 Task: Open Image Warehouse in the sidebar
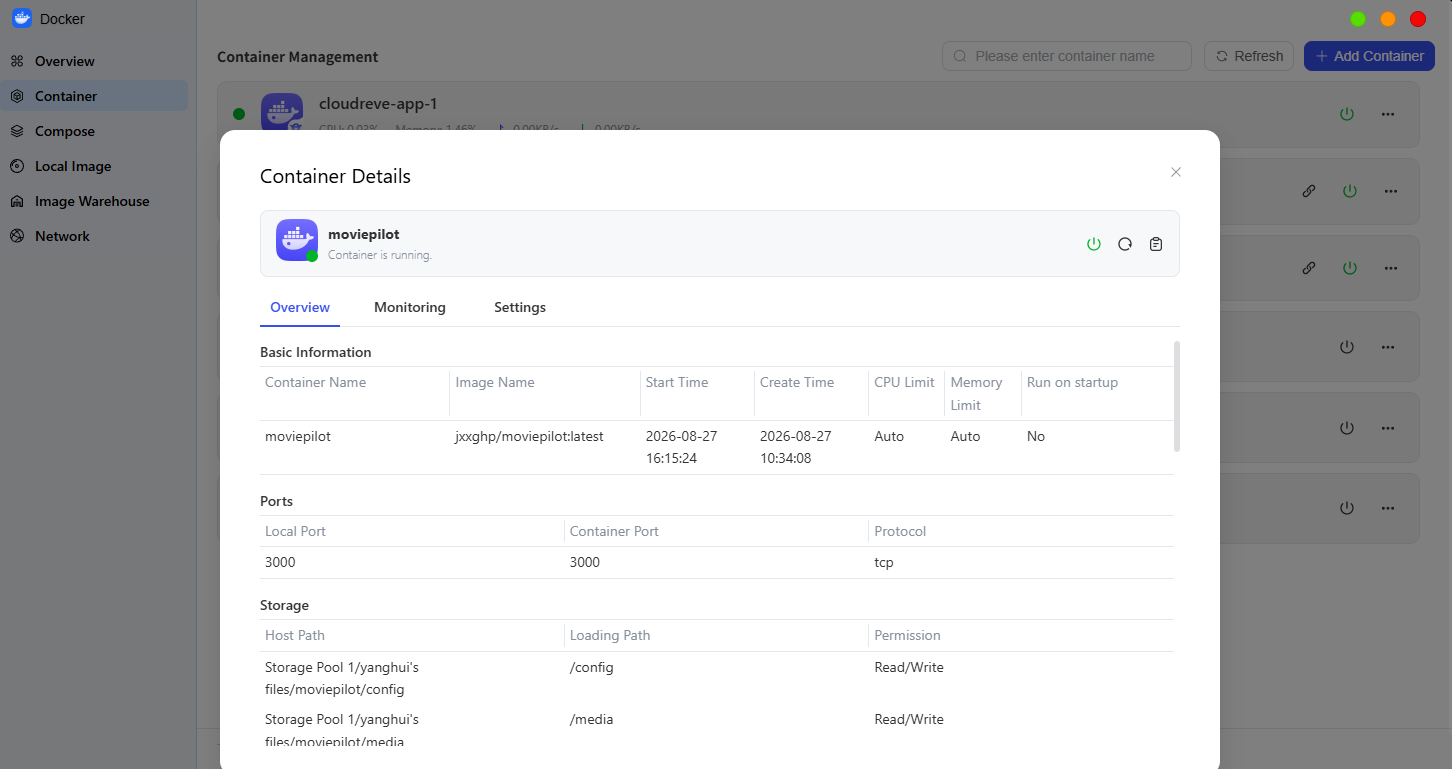click(x=94, y=201)
